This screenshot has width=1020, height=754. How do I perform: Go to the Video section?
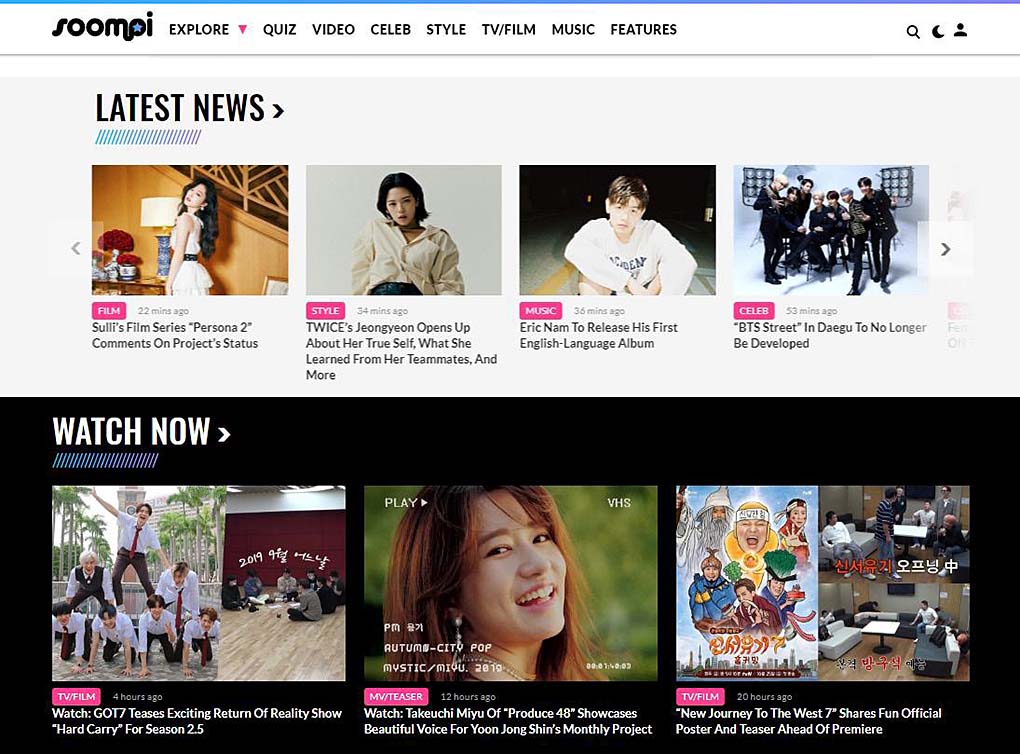click(333, 29)
